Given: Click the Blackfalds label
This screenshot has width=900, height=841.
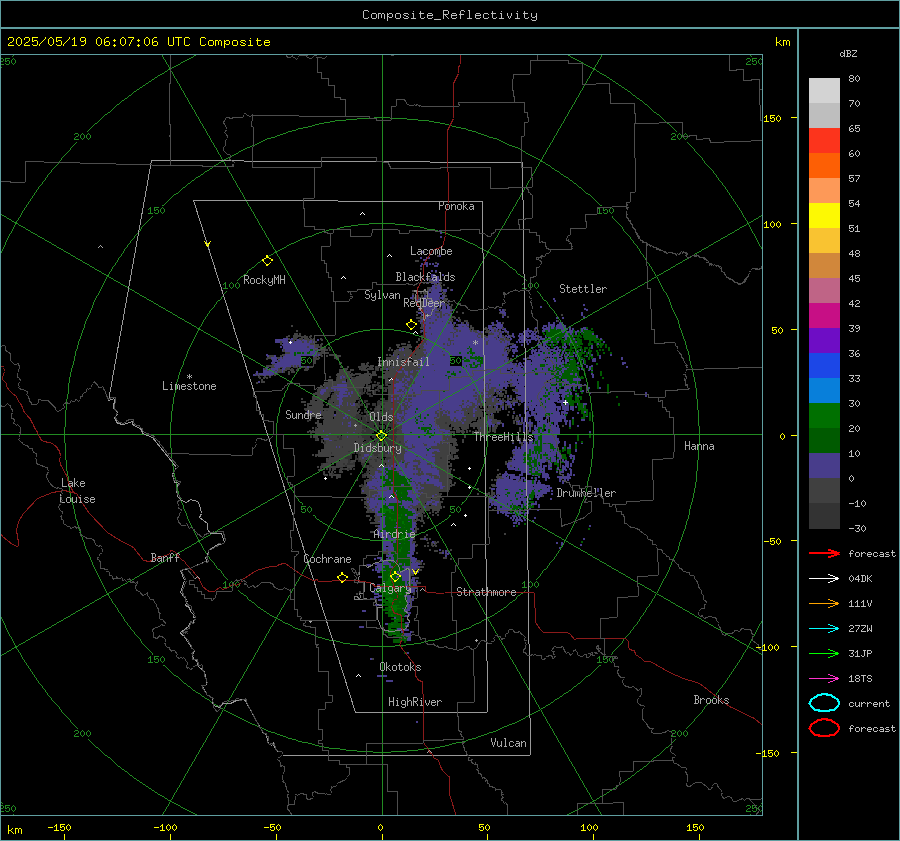Looking at the screenshot, I should [x=425, y=277].
